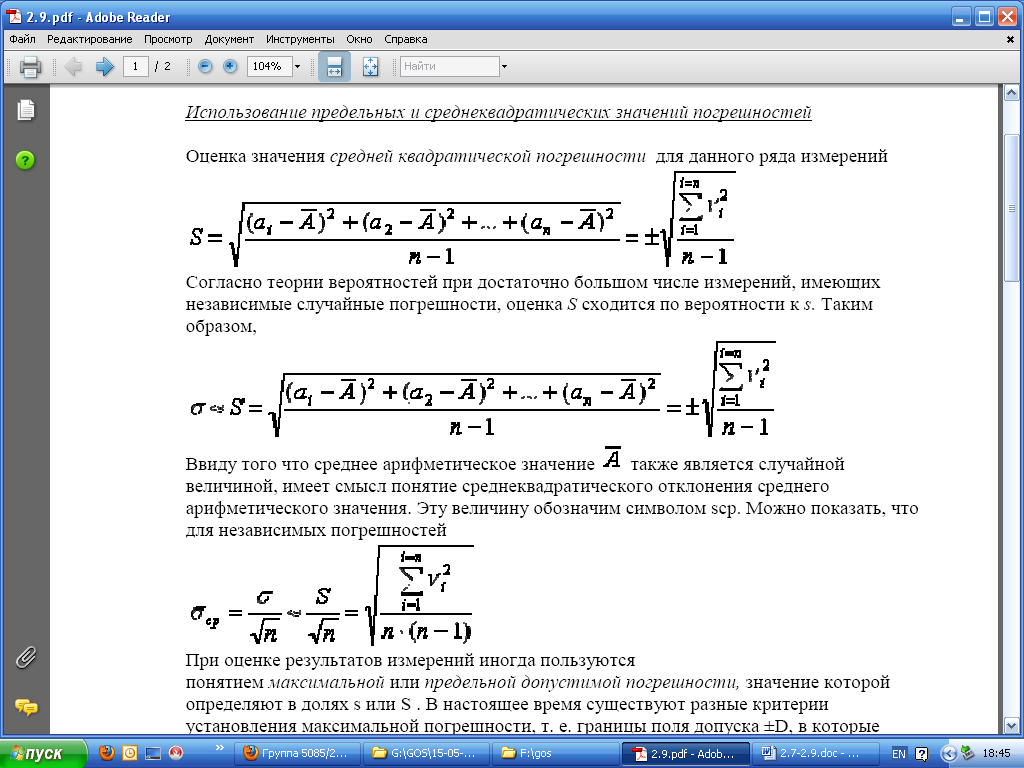This screenshot has width=1024, height=768.
Task: Click the vertical scrollbar thumb
Action: [x=1012, y=208]
